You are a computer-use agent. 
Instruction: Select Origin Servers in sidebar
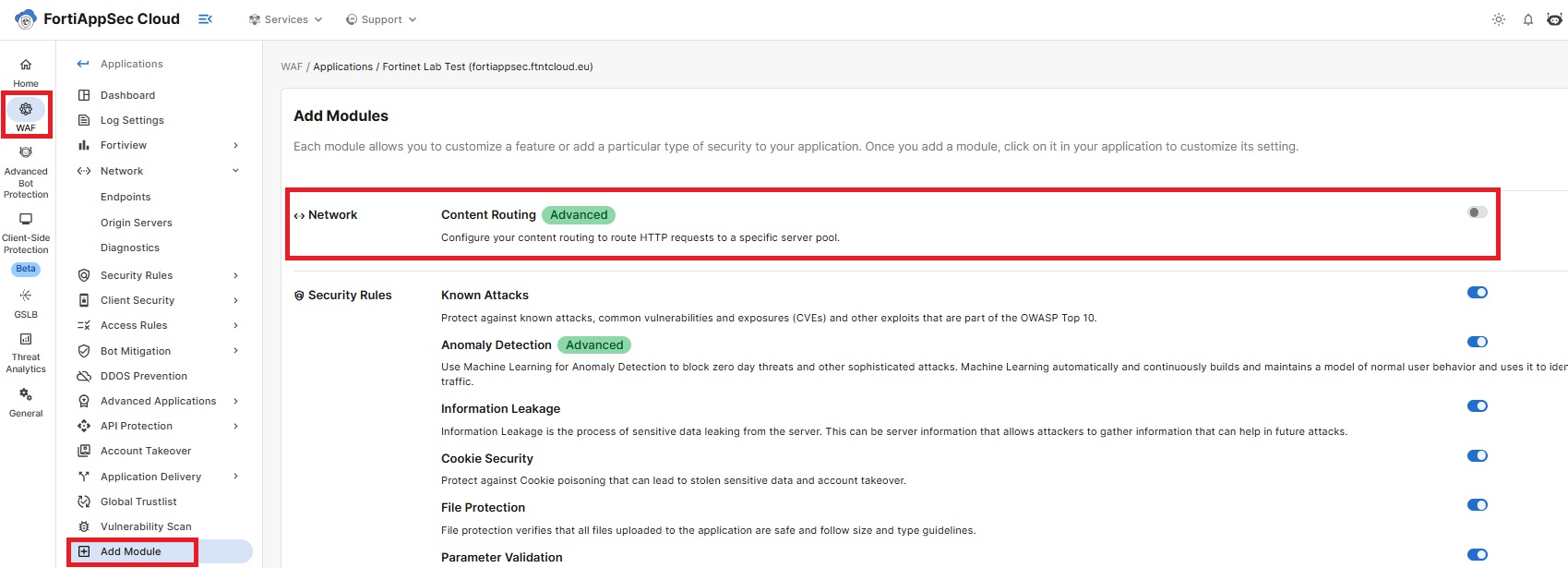pyautogui.click(x=137, y=223)
